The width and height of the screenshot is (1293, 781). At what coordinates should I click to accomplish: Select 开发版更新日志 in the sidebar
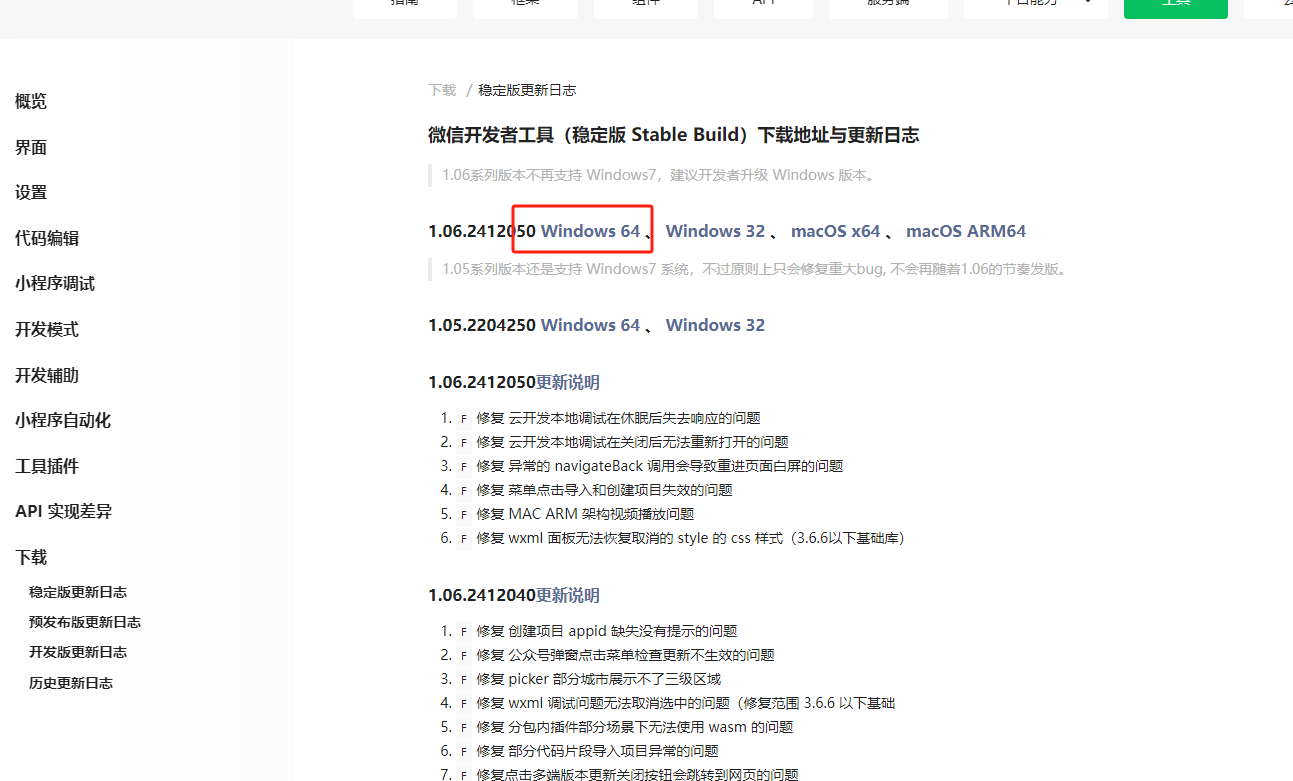click(78, 652)
